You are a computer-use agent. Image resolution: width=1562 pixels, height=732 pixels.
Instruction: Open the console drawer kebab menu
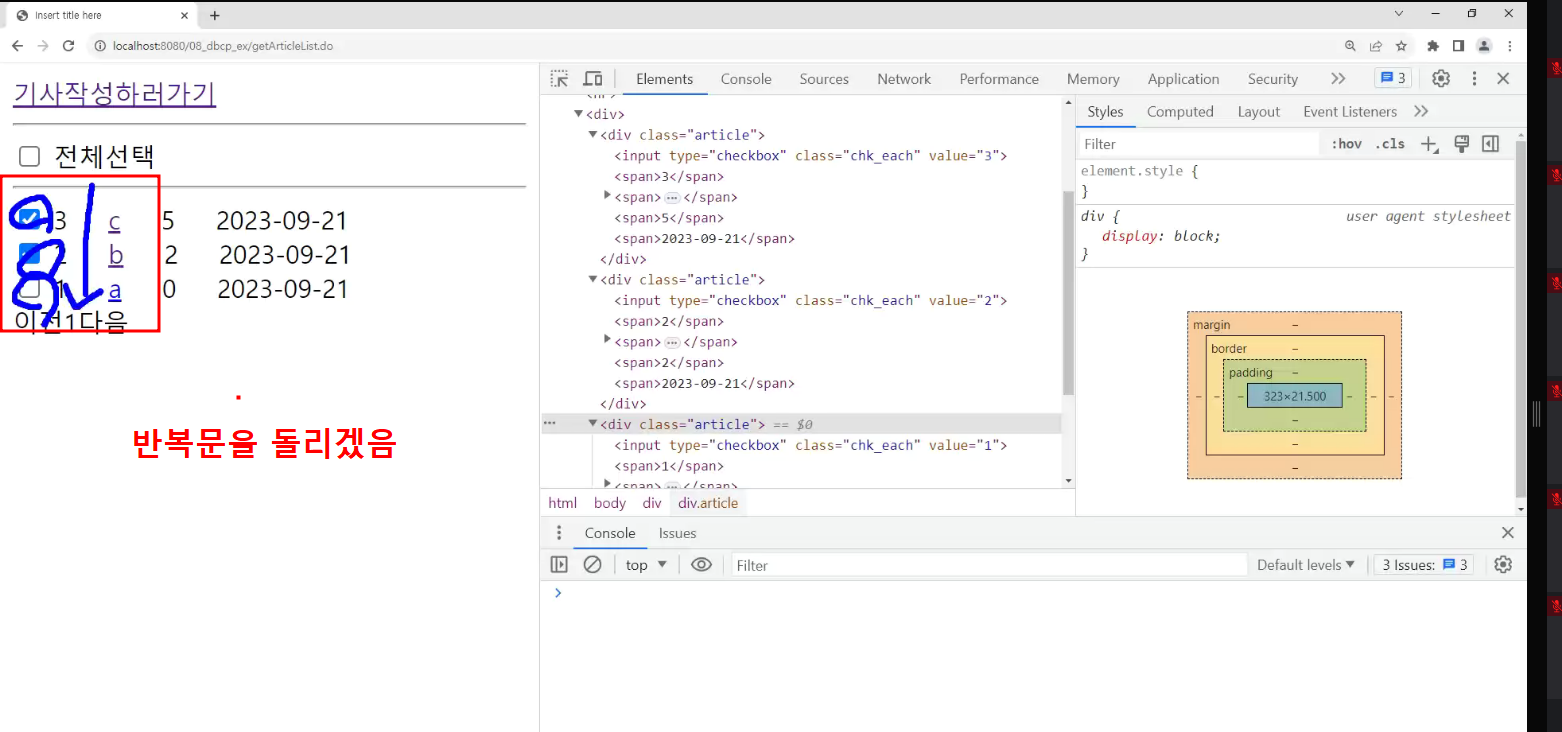point(559,533)
